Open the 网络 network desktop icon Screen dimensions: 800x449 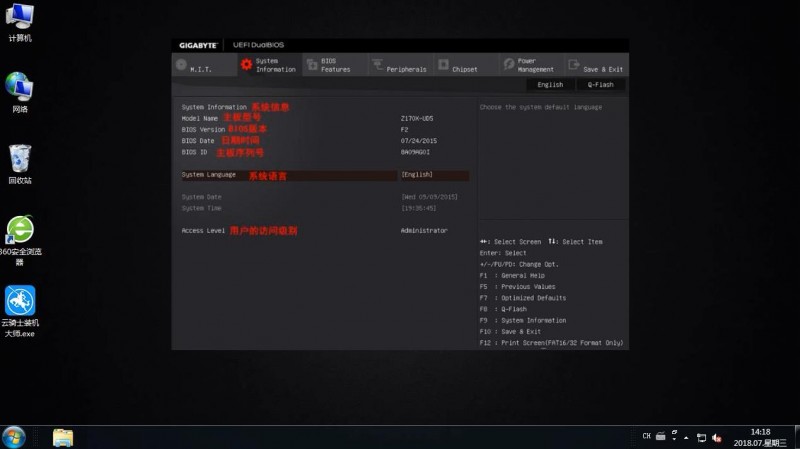point(20,93)
